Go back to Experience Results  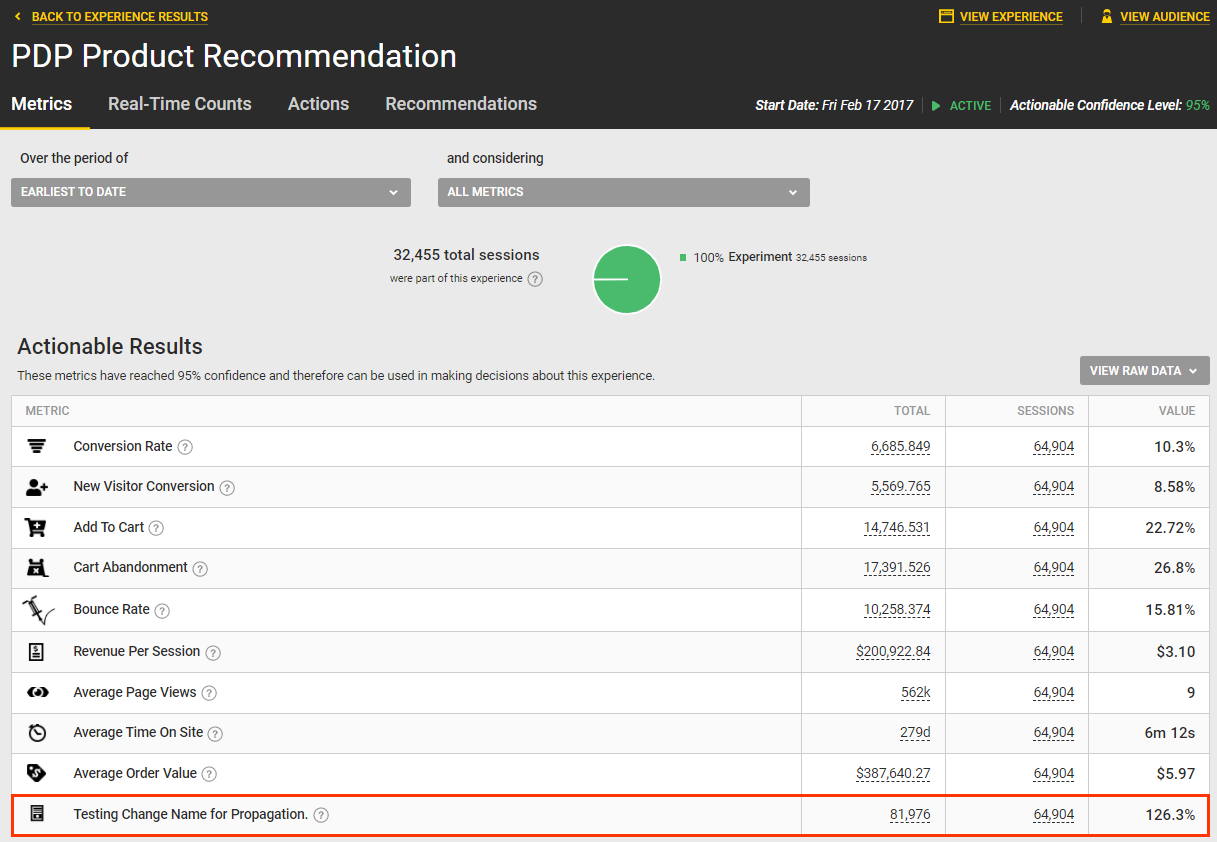pos(120,17)
